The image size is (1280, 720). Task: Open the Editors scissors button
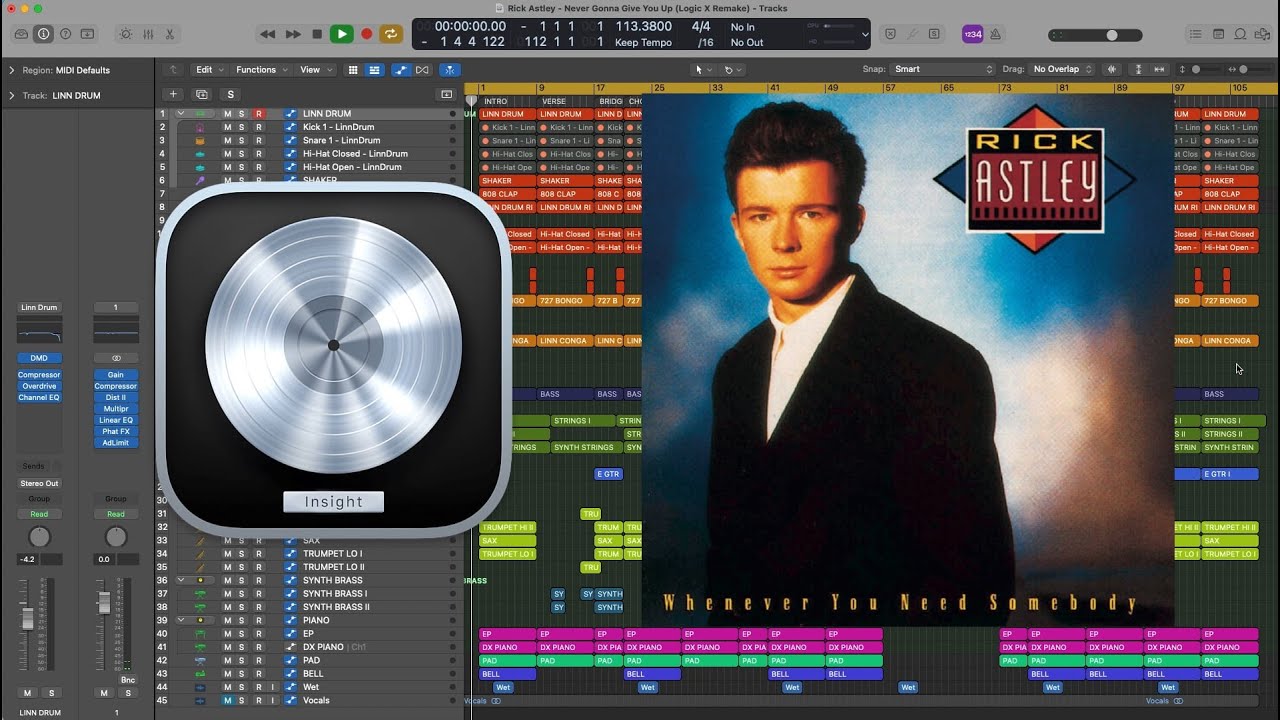tap(170, 34)
